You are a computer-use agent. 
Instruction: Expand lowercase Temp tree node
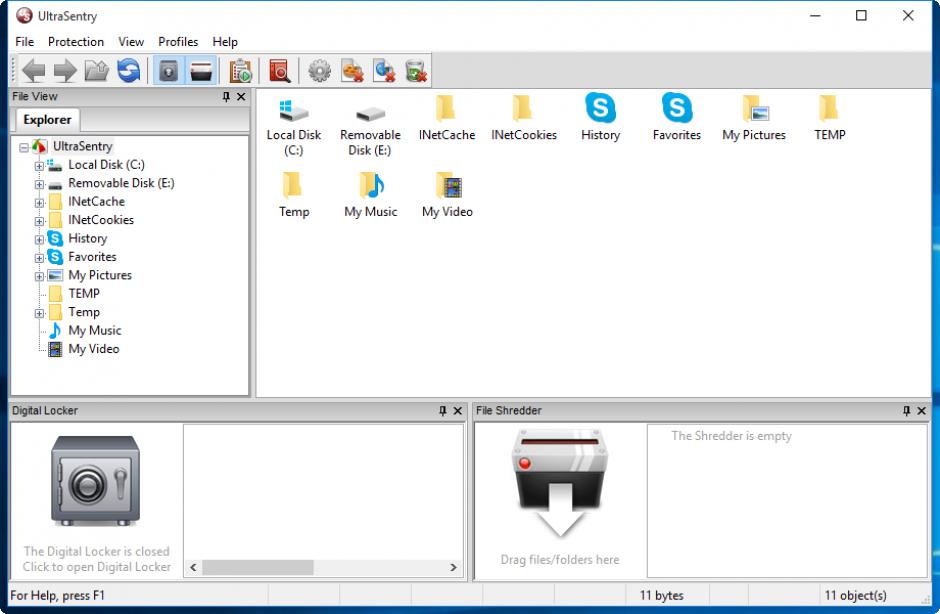(x=39, y=313)
